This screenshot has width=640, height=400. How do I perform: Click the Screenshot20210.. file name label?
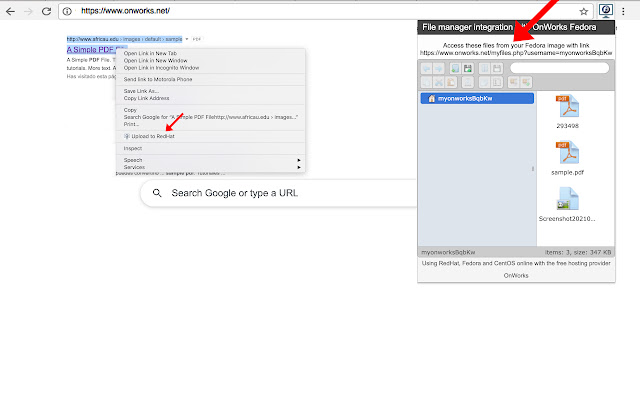pos(567,219)
